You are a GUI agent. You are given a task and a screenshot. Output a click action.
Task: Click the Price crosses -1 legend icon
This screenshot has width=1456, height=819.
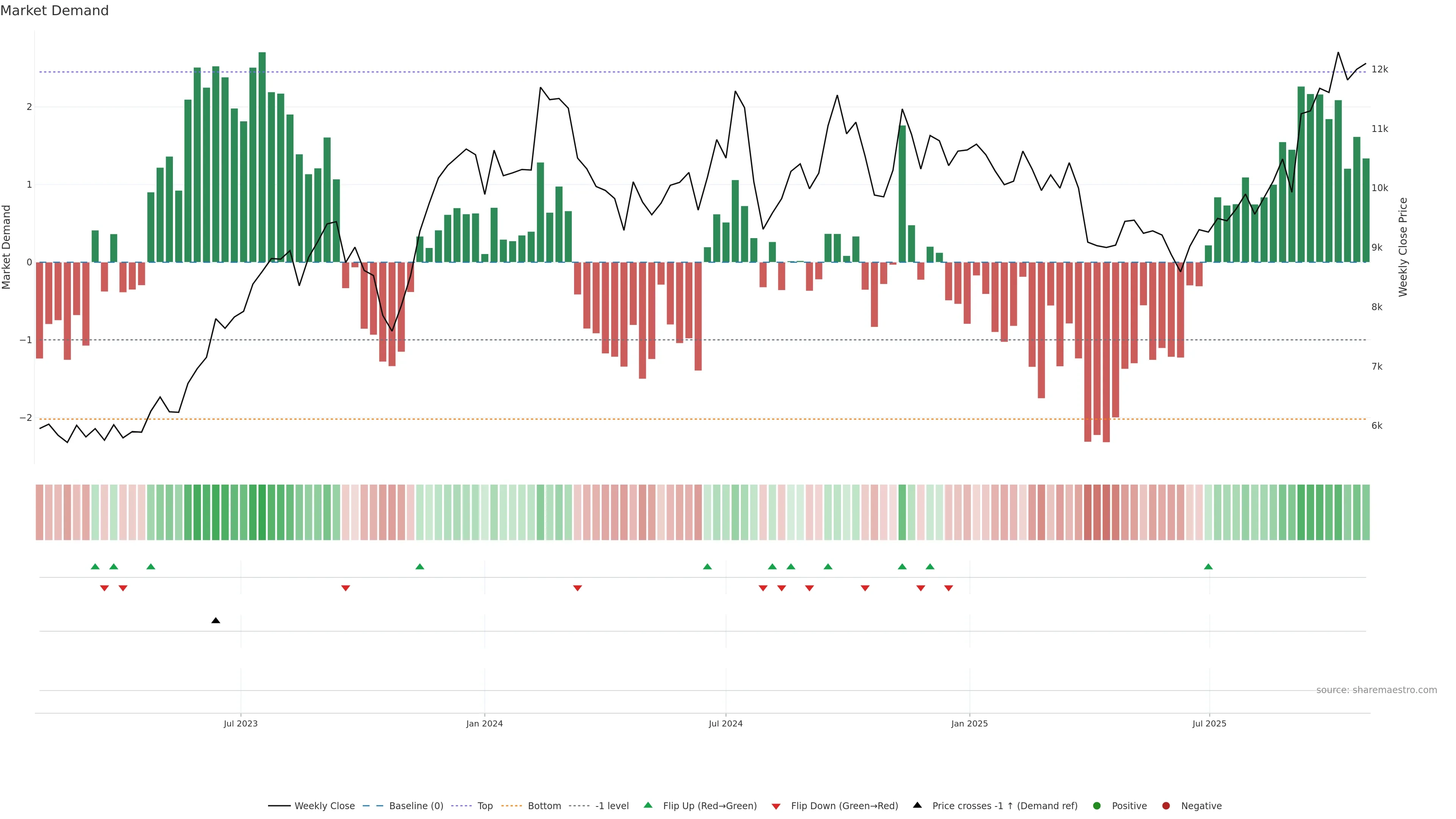point(917,805)
